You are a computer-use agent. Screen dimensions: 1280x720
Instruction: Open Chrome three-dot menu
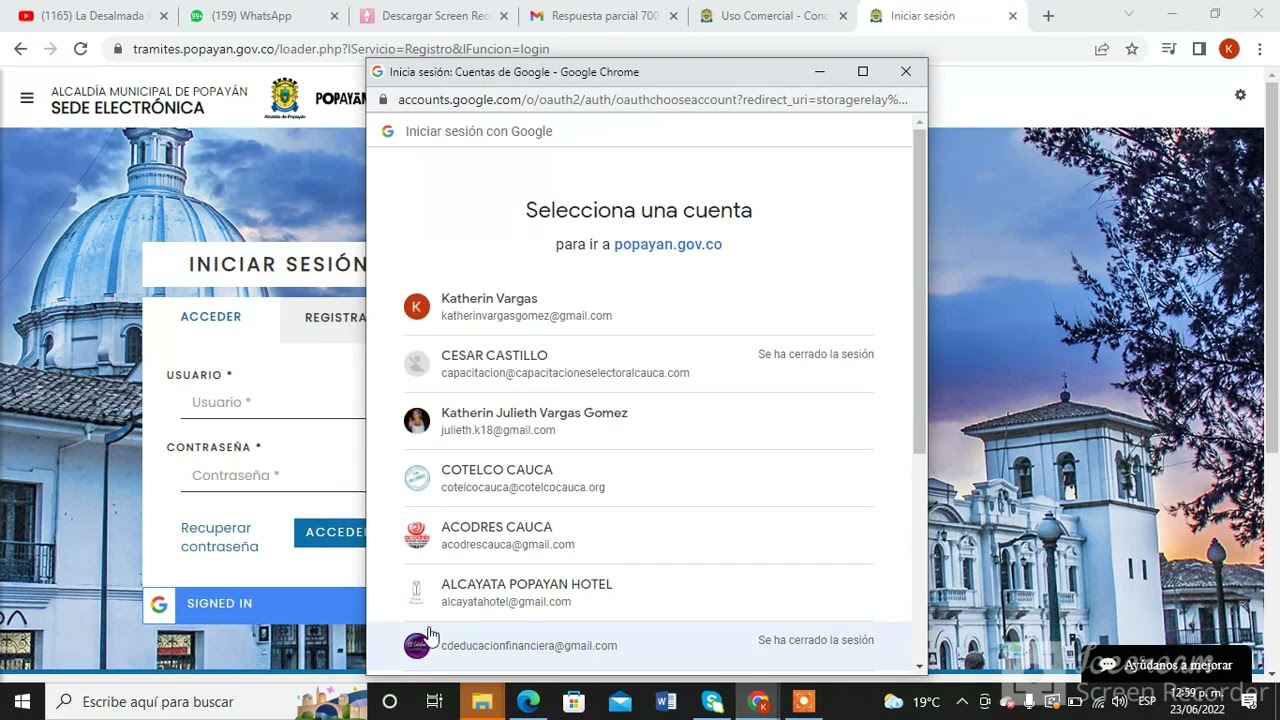pos(1260,48)
